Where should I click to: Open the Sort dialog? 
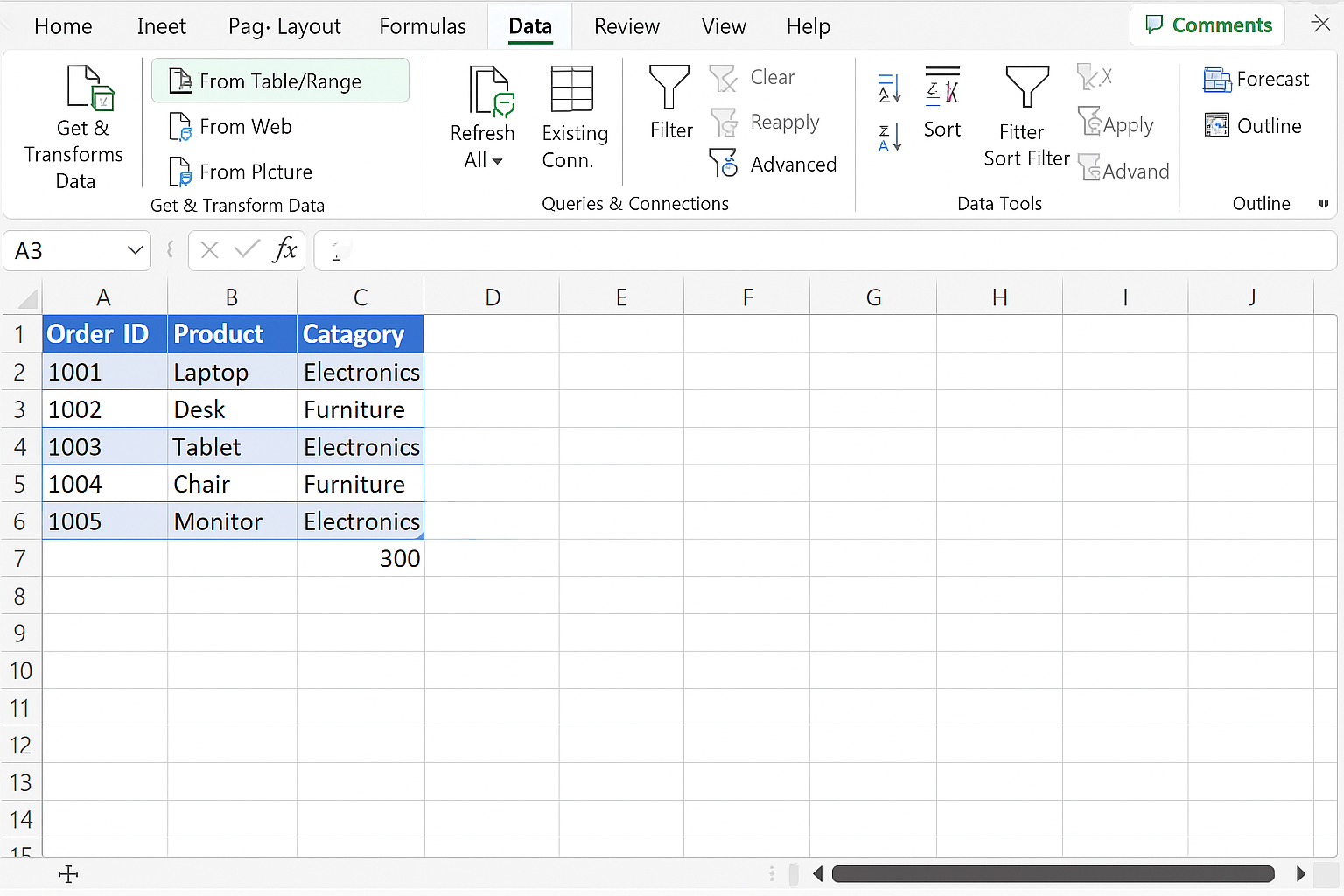coord(942,102)
